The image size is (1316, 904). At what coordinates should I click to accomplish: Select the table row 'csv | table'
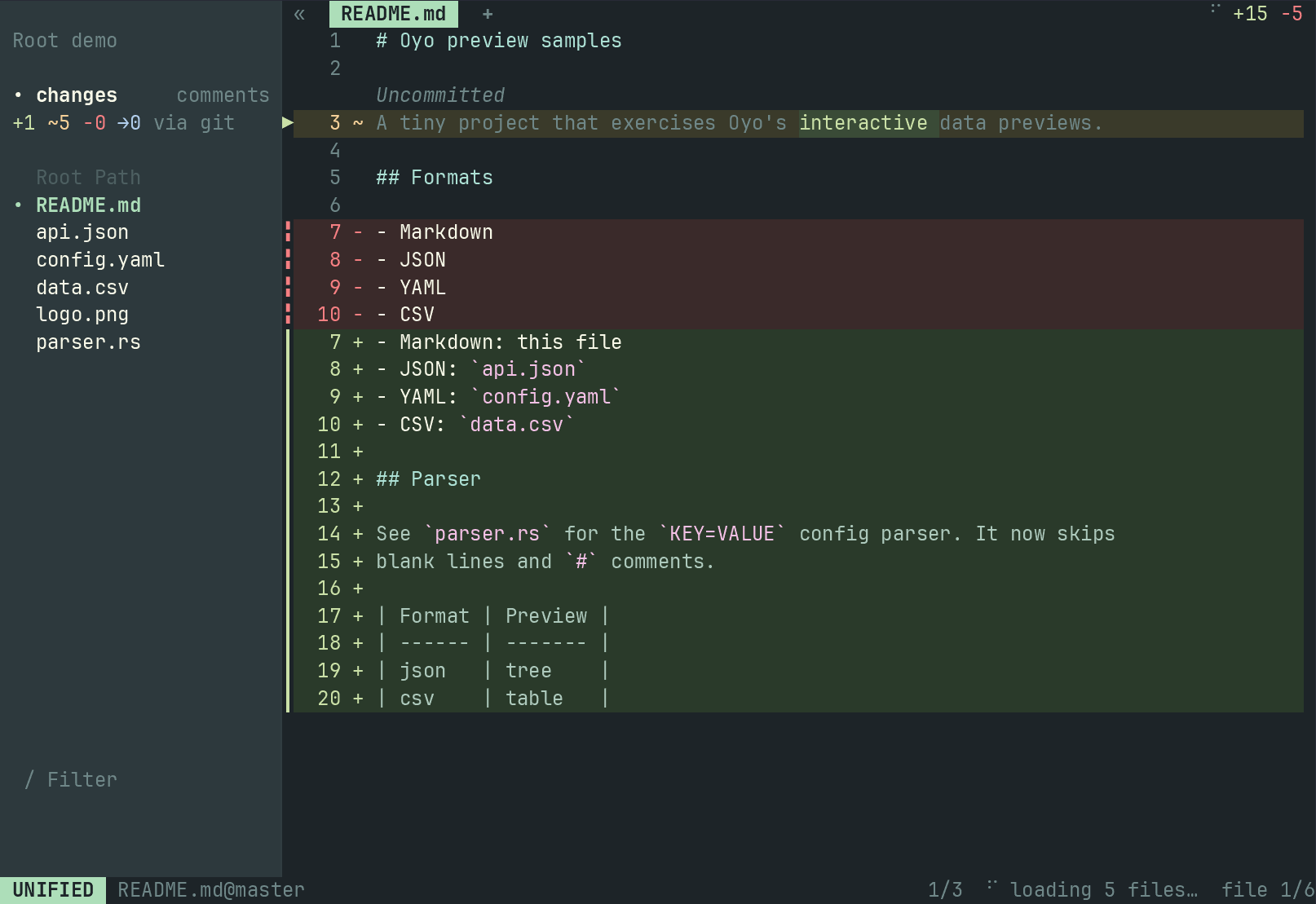(798, 699)
